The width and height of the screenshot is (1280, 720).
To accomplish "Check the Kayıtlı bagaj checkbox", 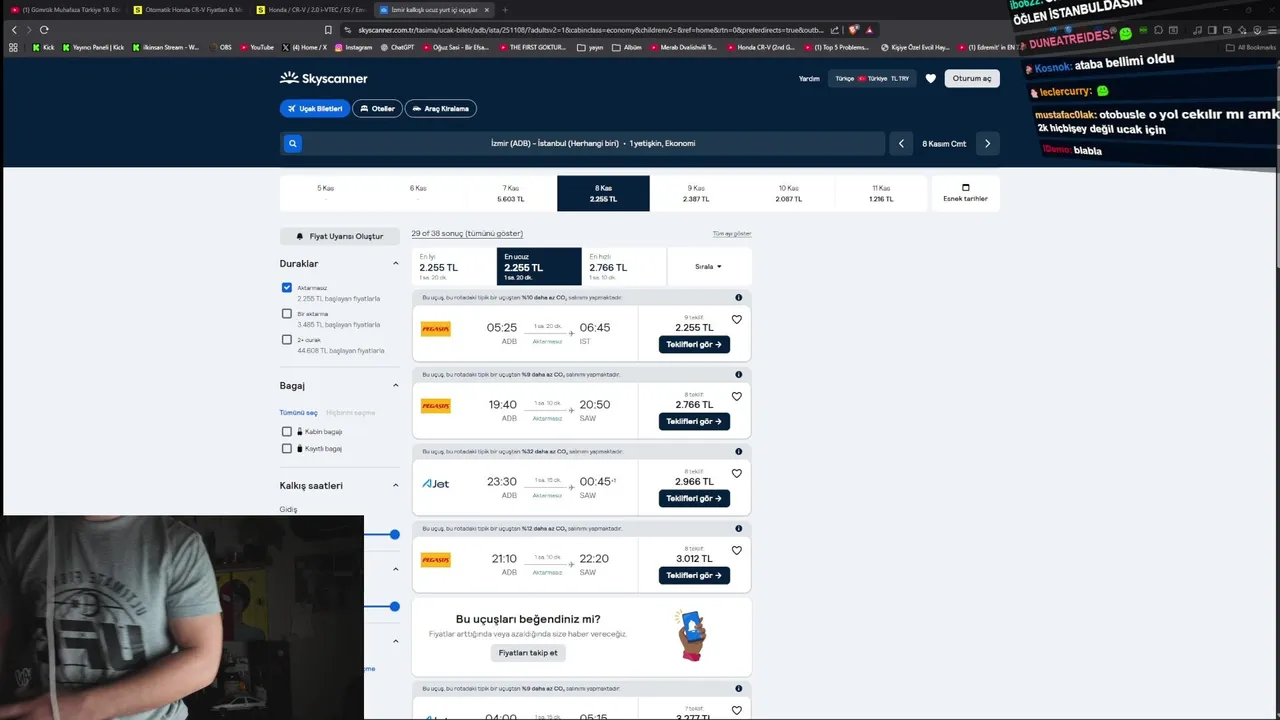I will click(287, 448).
